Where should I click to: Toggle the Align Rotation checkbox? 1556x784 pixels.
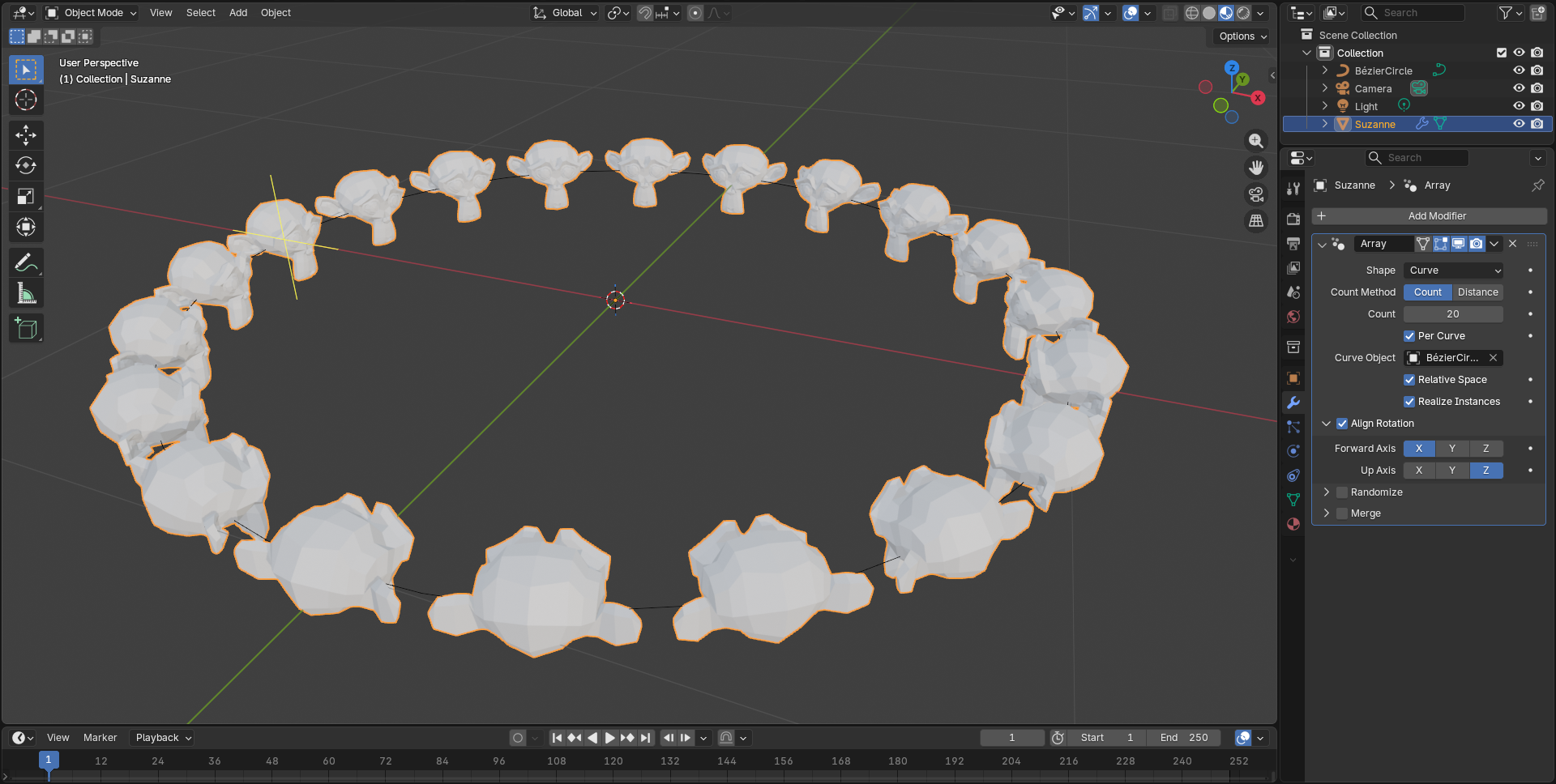(x=1342, y=424)
